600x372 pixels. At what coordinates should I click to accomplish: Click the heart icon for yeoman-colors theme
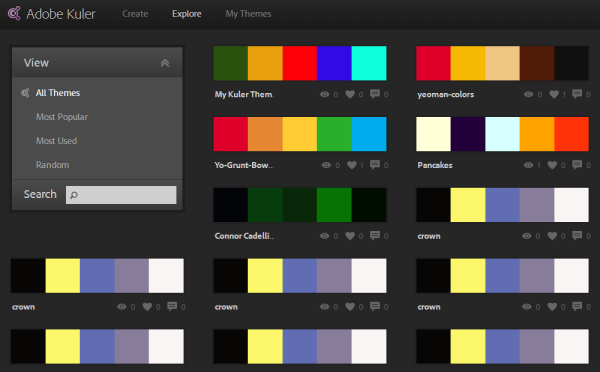[554, 94]
